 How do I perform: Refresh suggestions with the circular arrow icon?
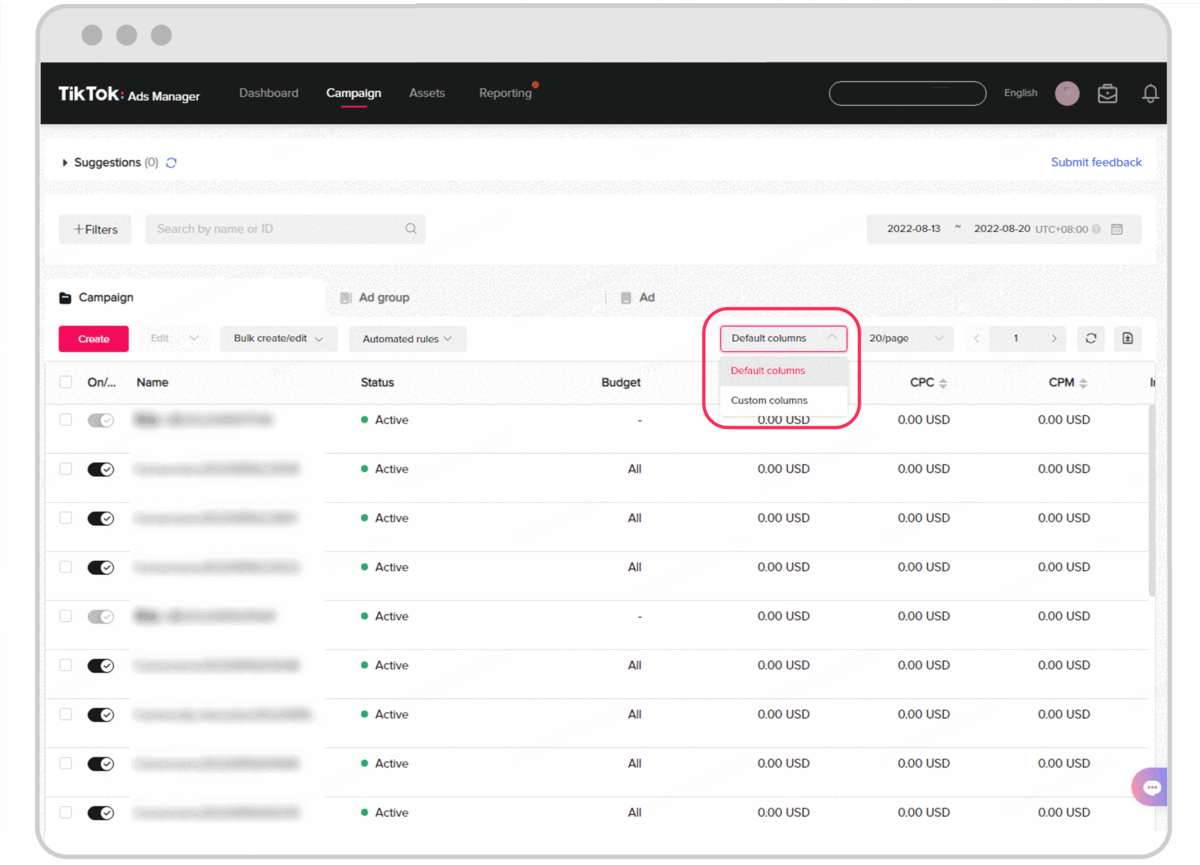pos(171,163)
